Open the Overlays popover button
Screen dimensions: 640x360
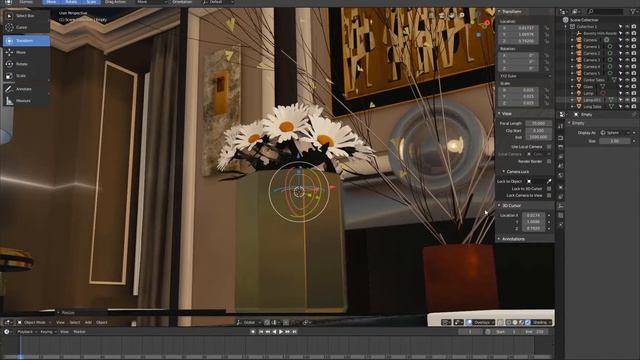pyautogui.click(x=482, y=322)
